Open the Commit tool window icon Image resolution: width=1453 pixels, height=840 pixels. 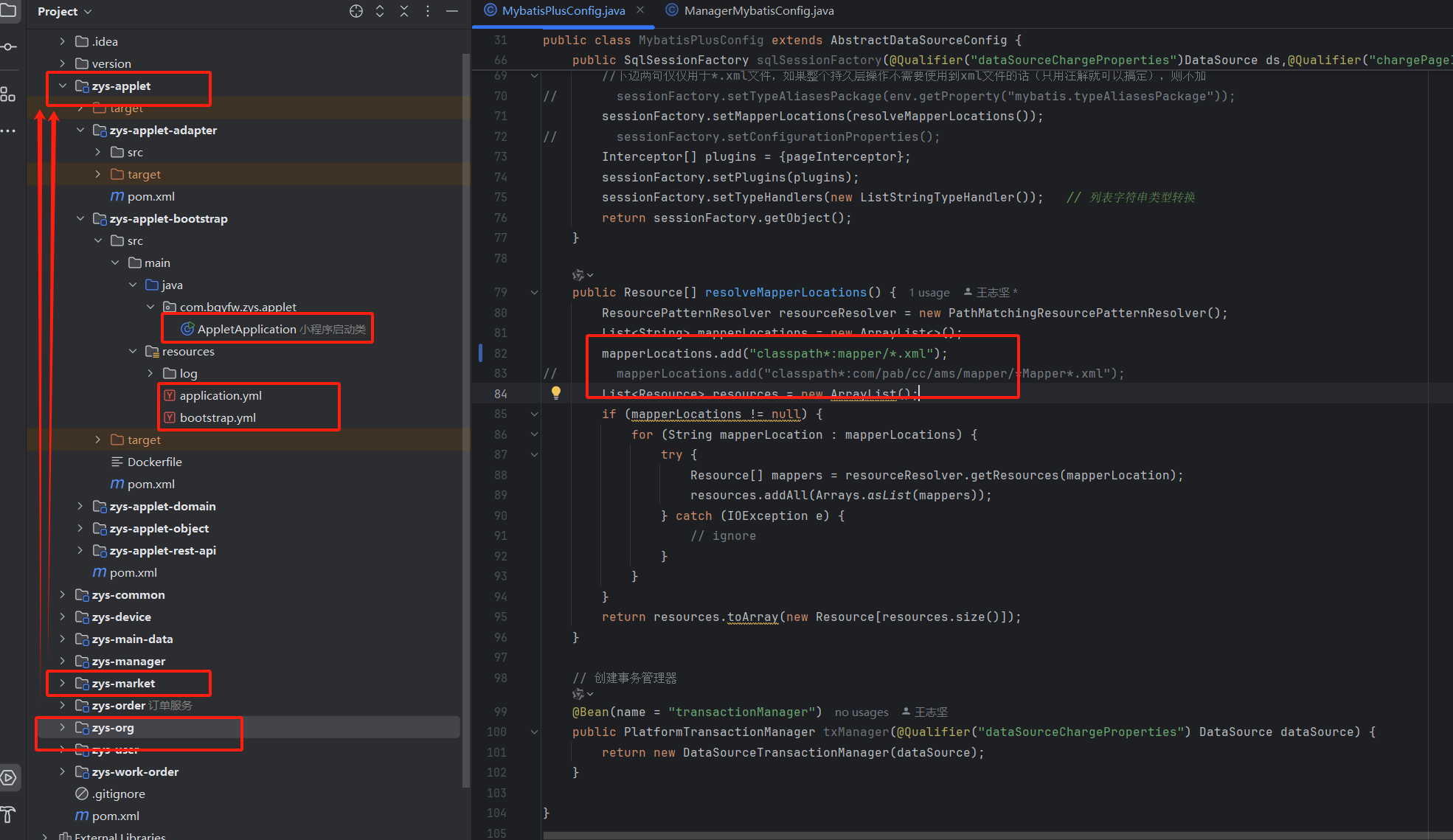click(x=8, y=46)
